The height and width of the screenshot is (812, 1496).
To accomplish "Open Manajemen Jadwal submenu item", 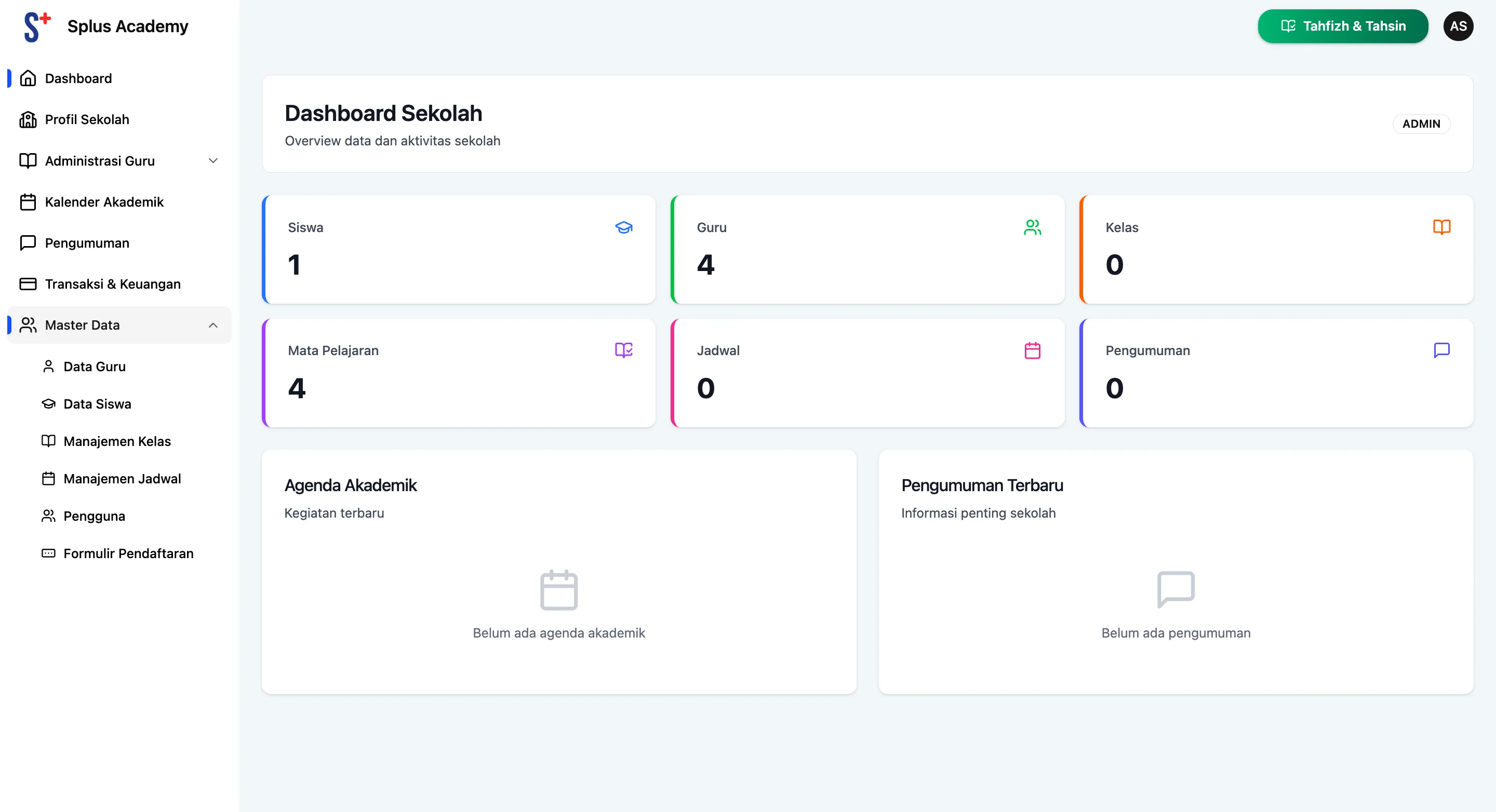I will pos(122,479).
